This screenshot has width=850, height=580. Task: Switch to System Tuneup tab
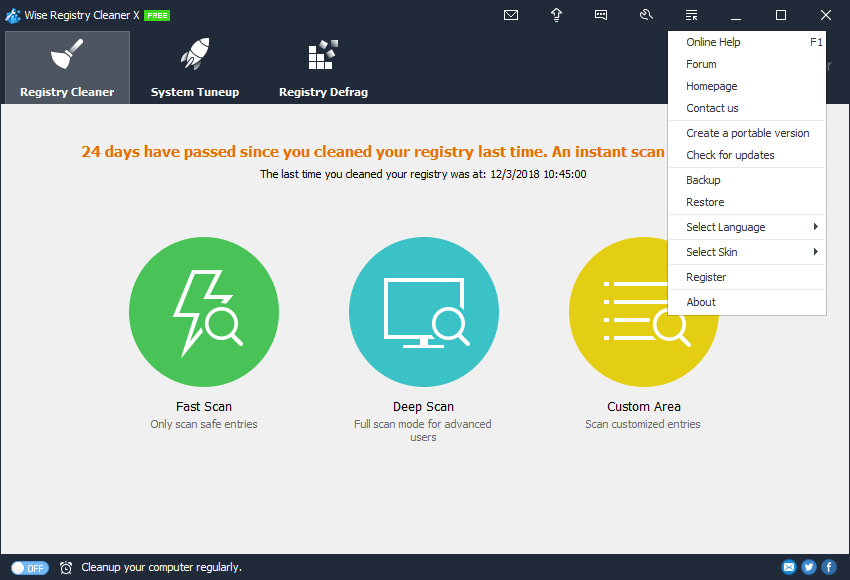point(195,67)
